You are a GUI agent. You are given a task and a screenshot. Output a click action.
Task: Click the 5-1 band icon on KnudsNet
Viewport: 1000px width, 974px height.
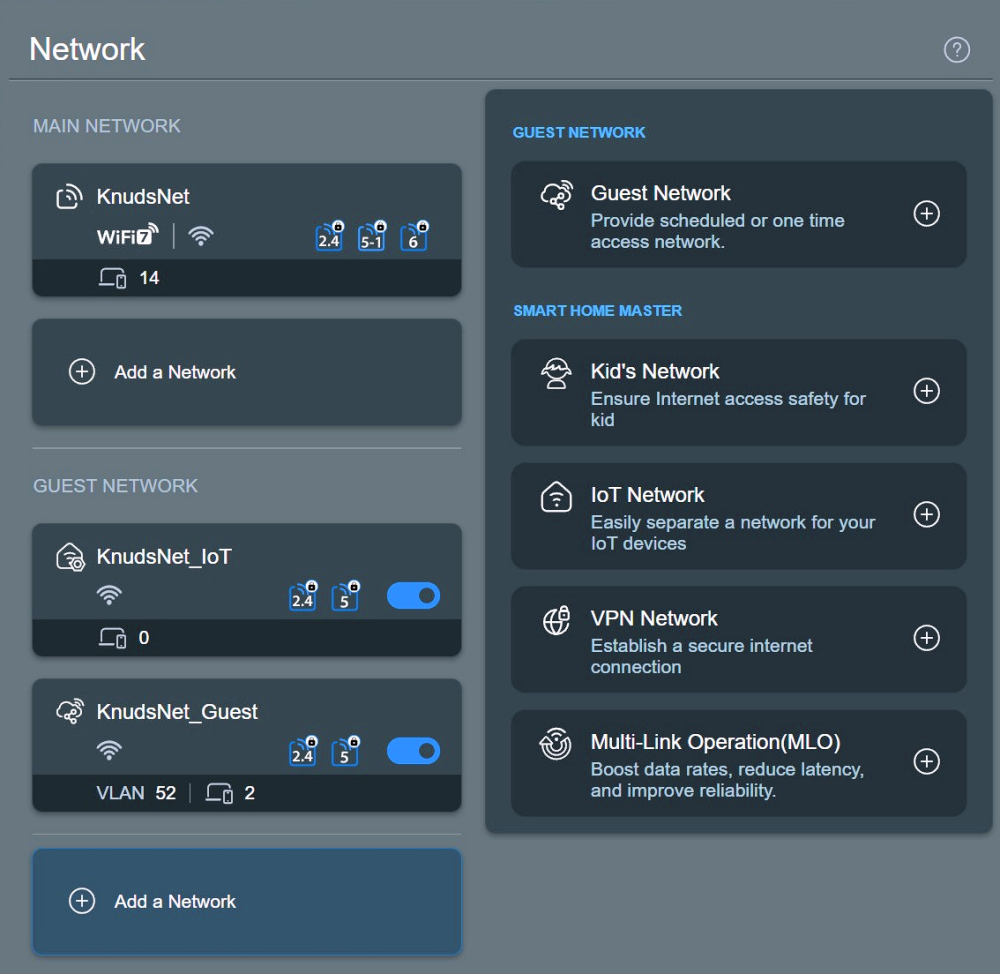[371, 237]
